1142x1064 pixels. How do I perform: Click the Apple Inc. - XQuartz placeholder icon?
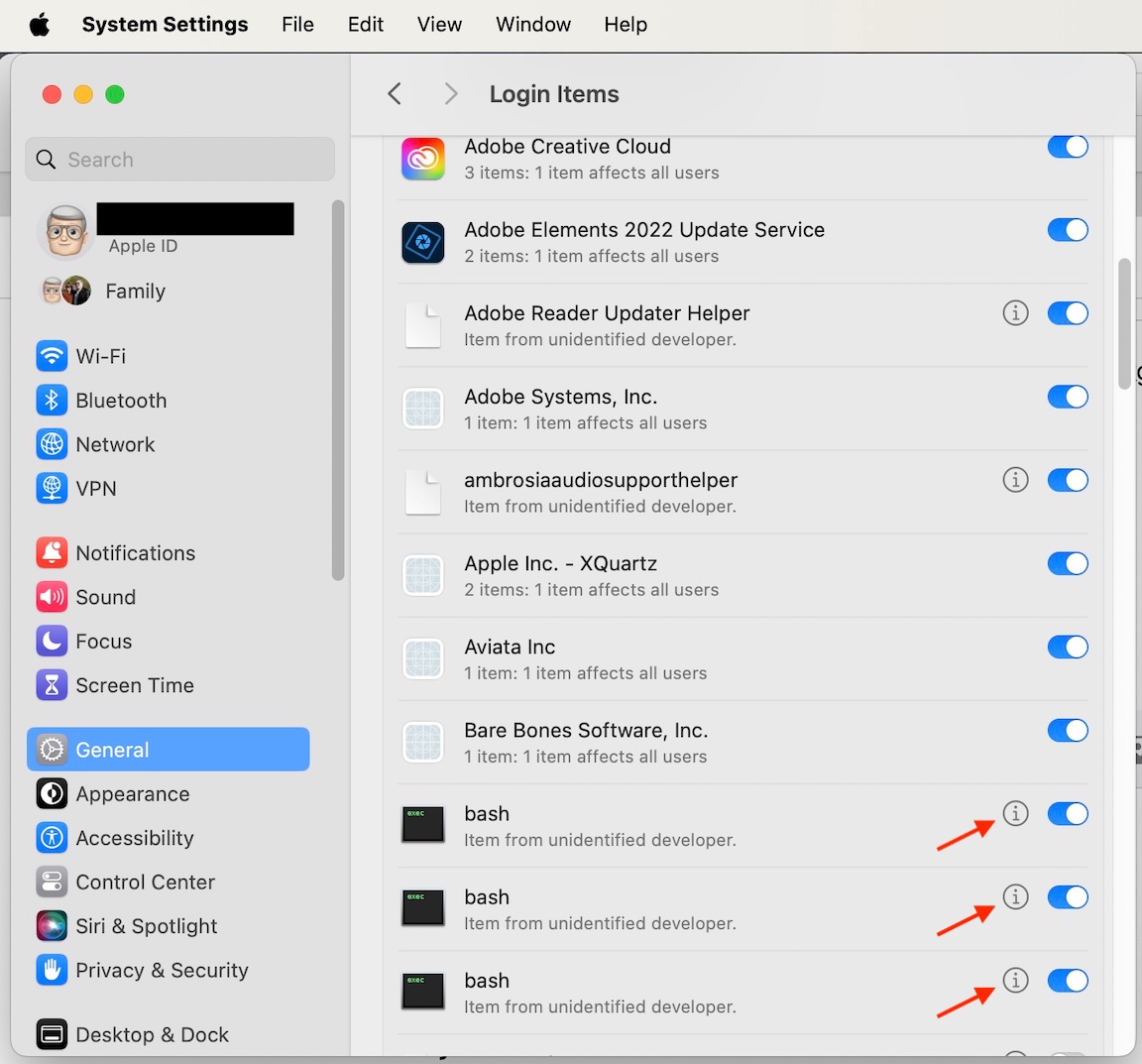[423, 576]
